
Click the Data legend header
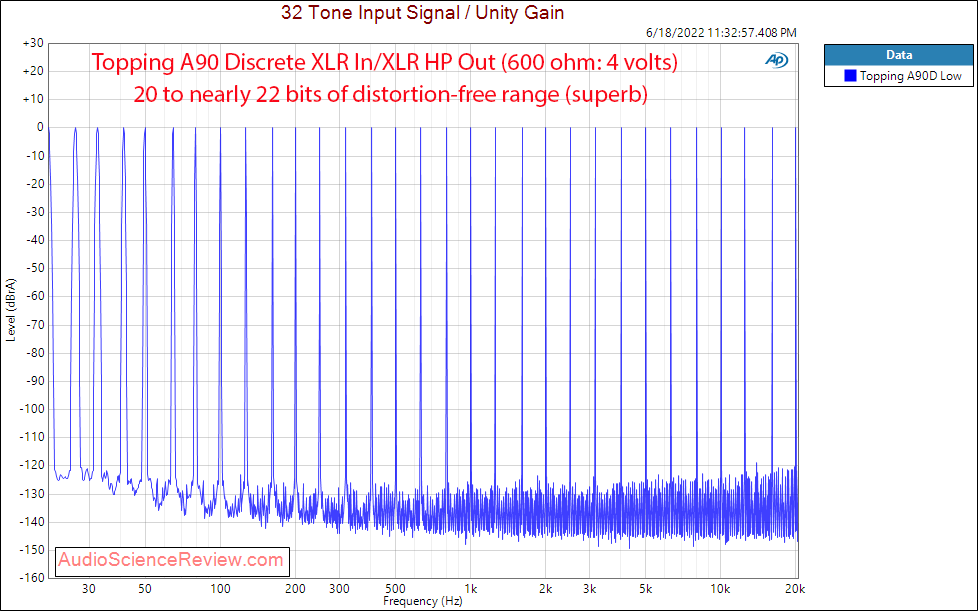(899, 55)
